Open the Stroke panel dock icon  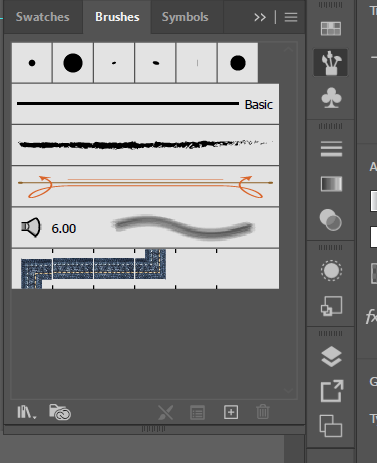(x=331, y=149)
